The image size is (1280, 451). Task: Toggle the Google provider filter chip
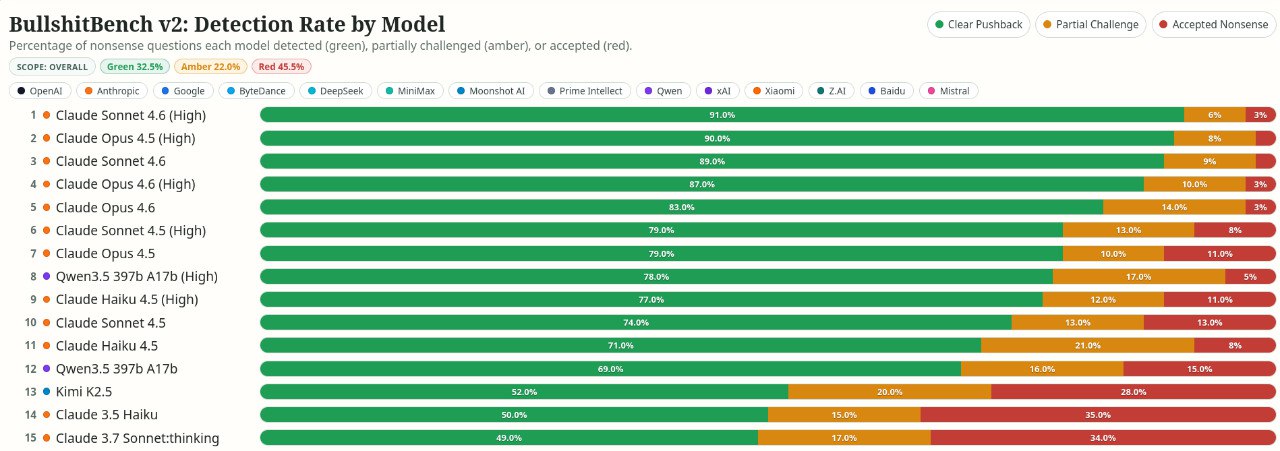[x=182, y=91]
